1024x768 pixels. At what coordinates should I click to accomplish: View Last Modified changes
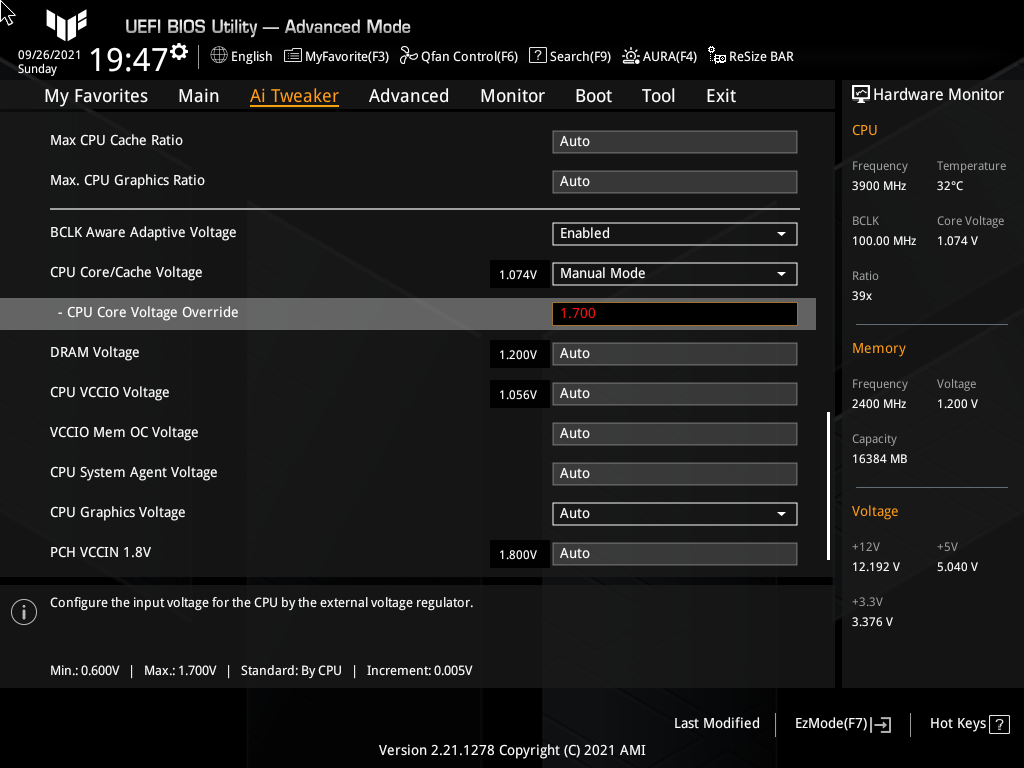(717, 723)
